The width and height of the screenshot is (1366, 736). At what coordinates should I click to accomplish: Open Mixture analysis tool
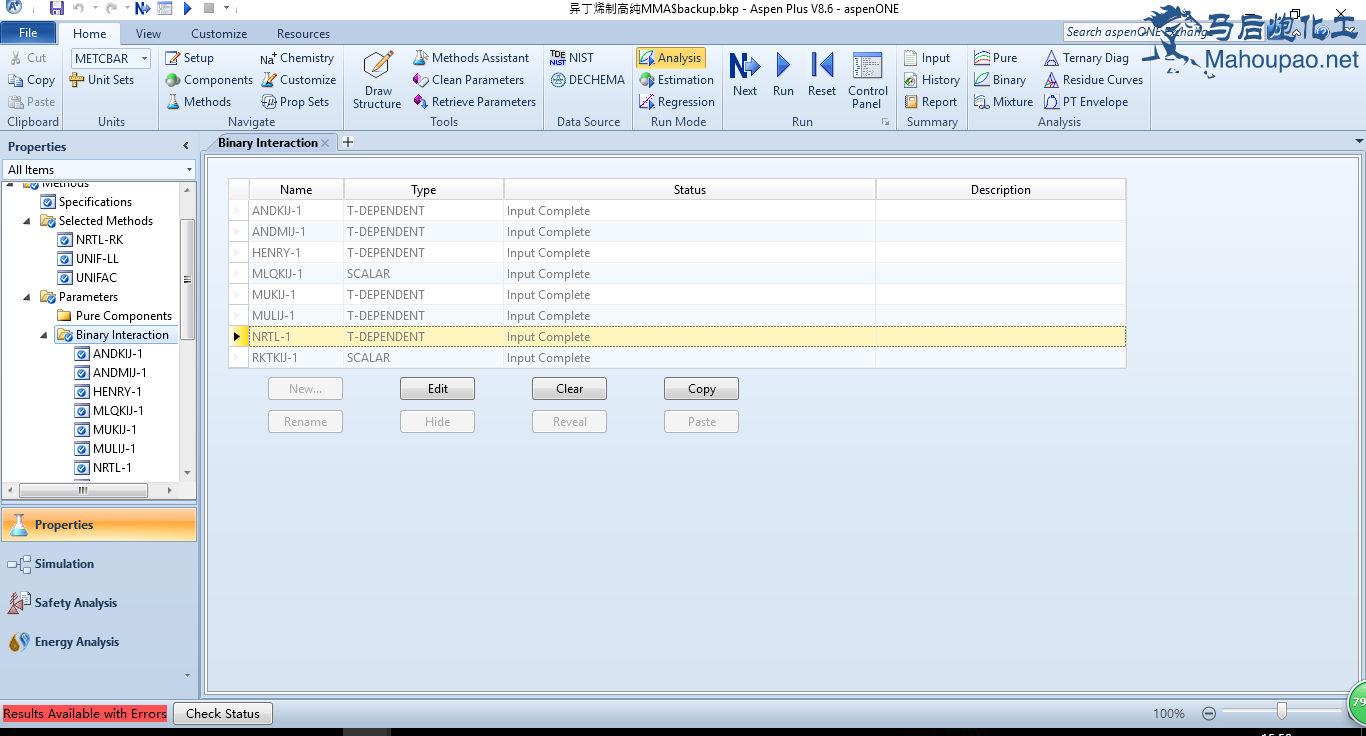1003,102
